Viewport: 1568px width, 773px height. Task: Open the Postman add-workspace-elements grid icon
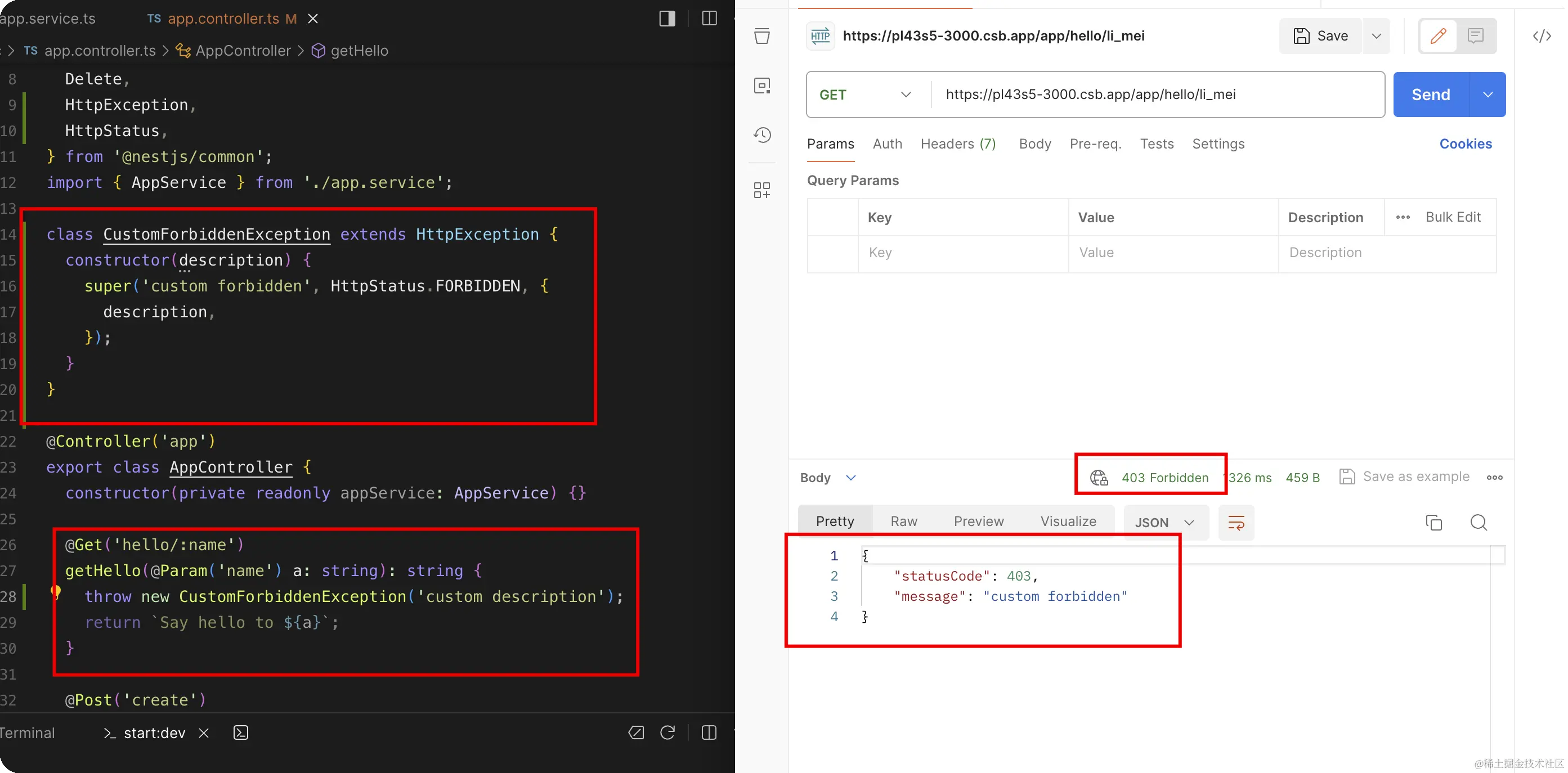coord(762,190)
